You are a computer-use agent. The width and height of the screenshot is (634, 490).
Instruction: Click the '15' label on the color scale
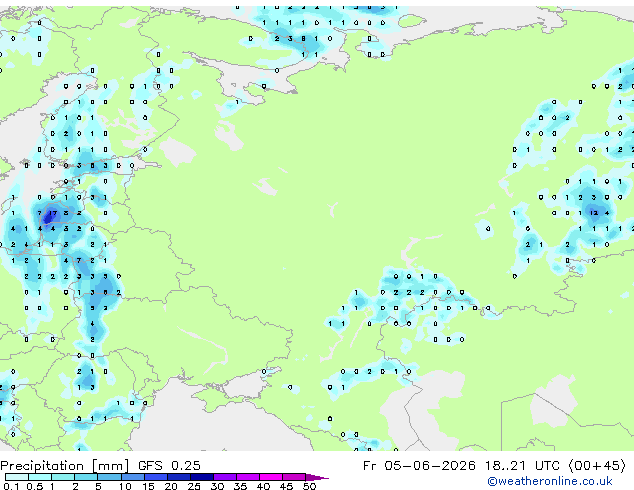click(148, 486)
